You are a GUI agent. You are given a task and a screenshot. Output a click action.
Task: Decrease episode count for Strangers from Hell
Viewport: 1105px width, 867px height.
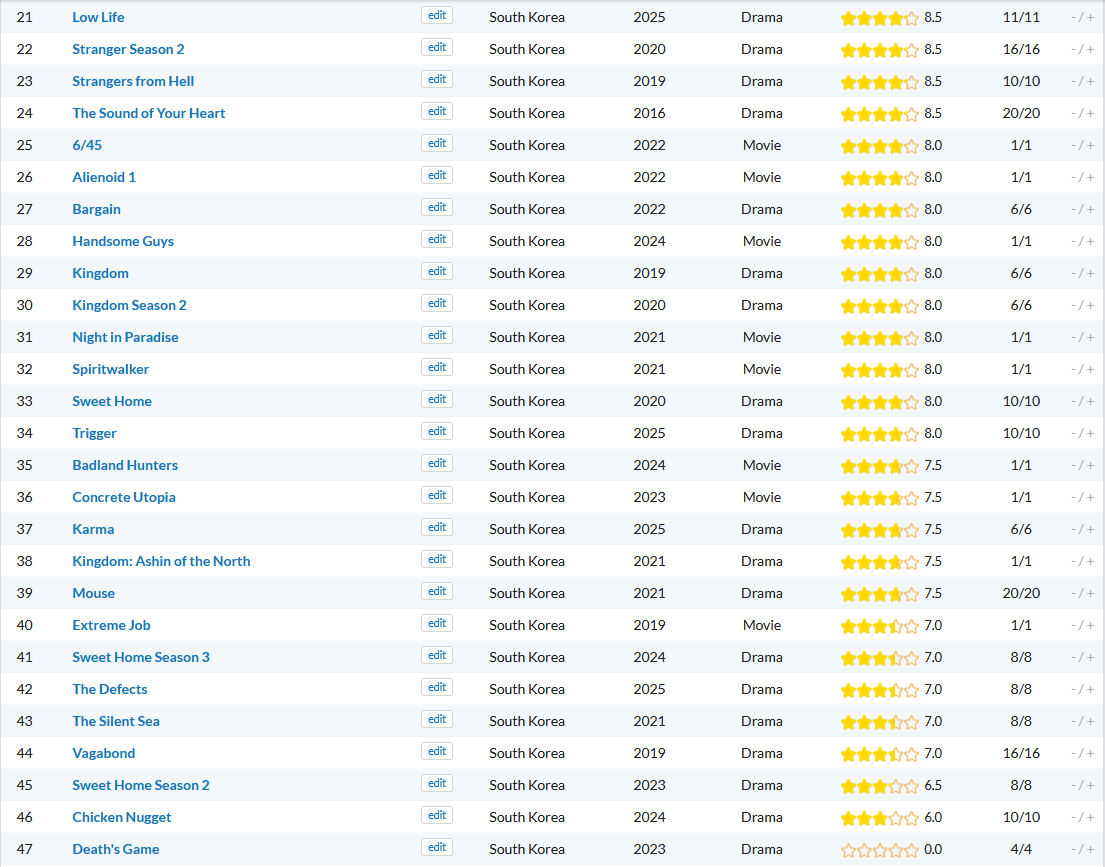1073,81
